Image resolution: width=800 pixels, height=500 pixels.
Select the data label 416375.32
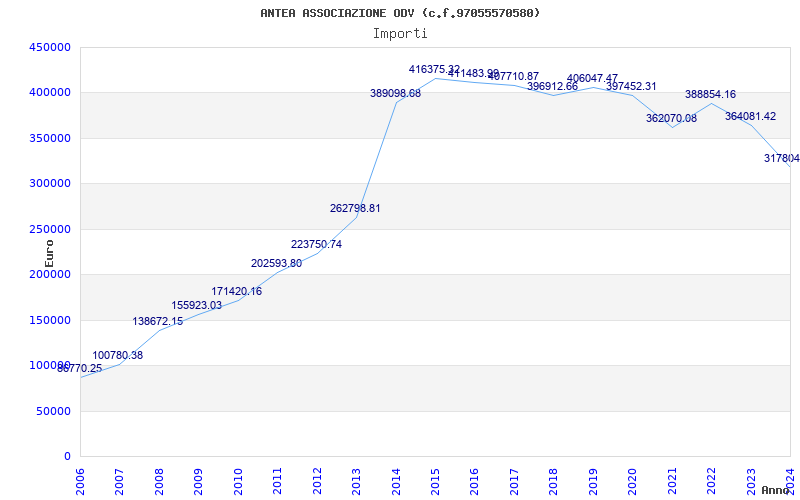point(434,69)
